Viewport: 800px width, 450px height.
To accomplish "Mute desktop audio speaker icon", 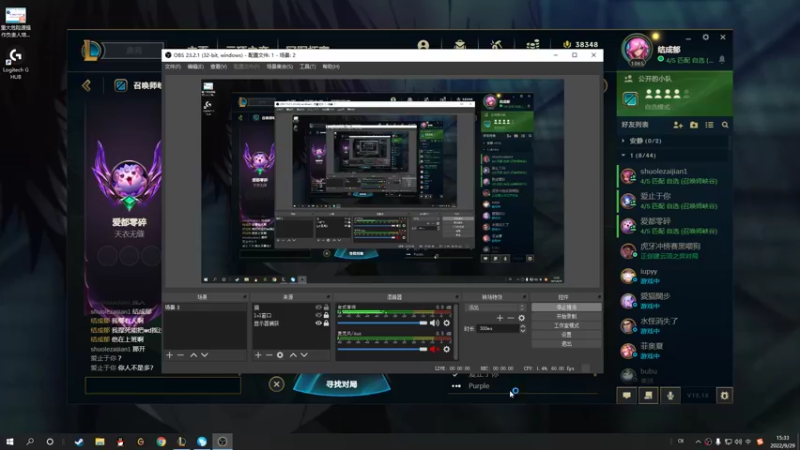I will (x=434, y=323).
